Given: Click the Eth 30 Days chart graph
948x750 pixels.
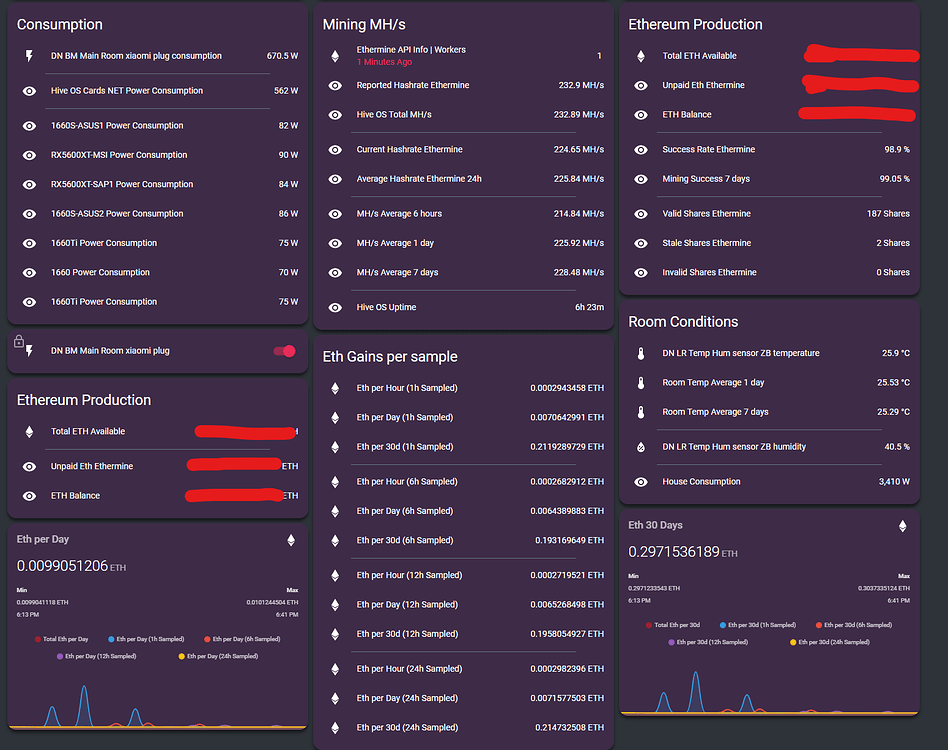Looking at the screenshot, I should click(x=770, y=690).
